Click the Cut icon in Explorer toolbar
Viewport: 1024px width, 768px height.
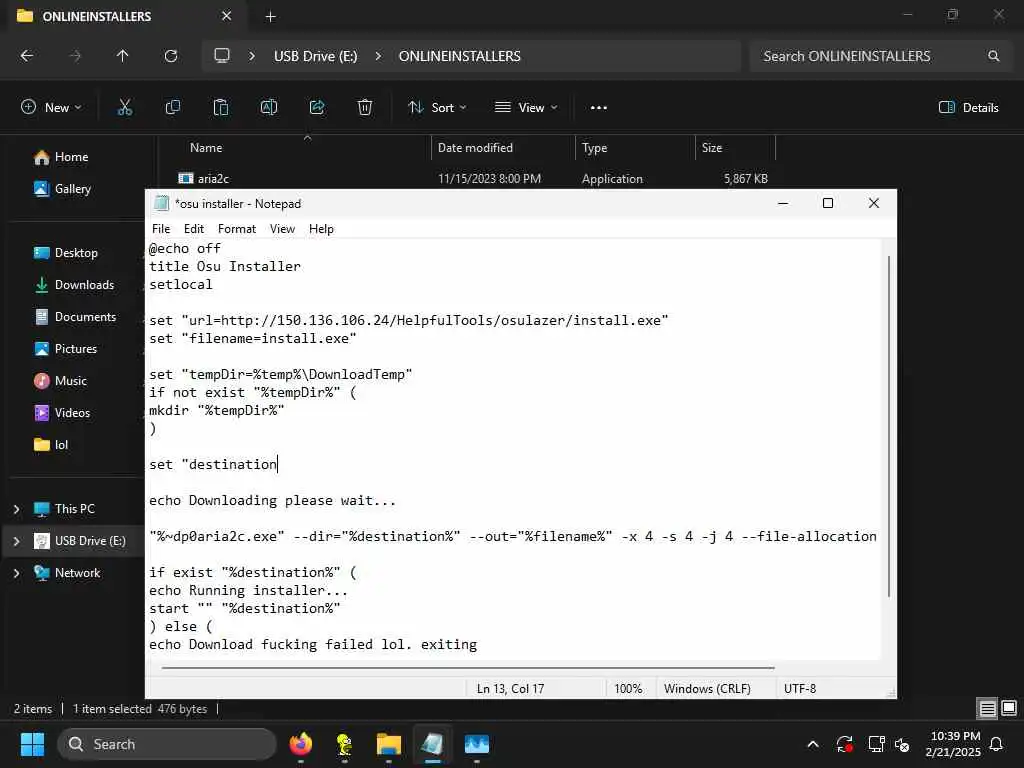(x=124, y=108)
